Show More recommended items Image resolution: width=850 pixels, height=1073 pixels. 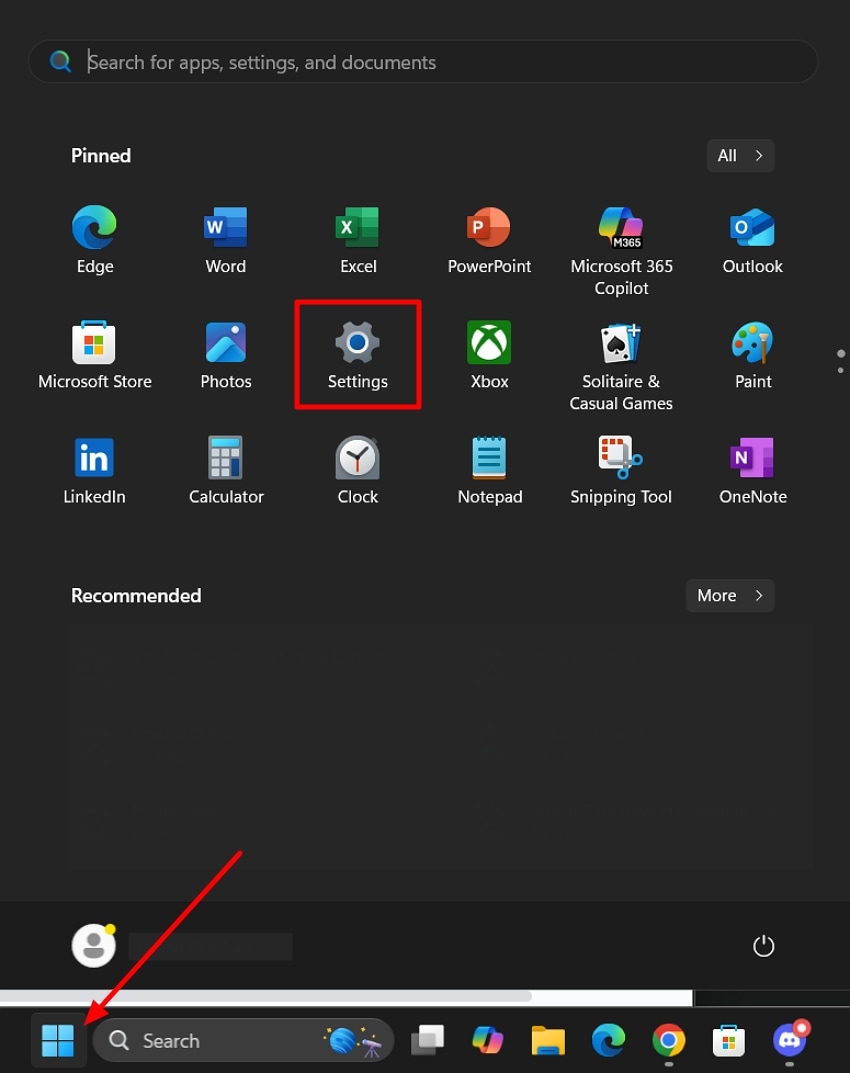click(x=729, y=595)
